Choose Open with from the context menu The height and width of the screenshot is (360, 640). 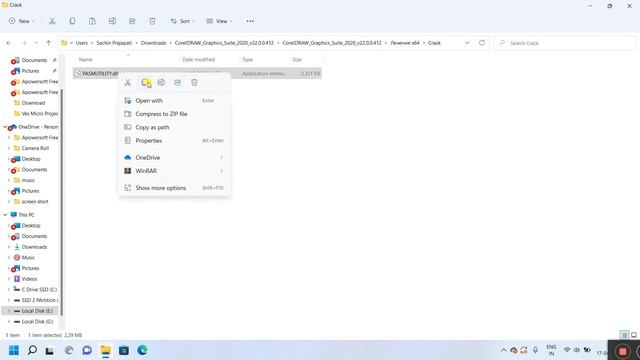point(174,100)
